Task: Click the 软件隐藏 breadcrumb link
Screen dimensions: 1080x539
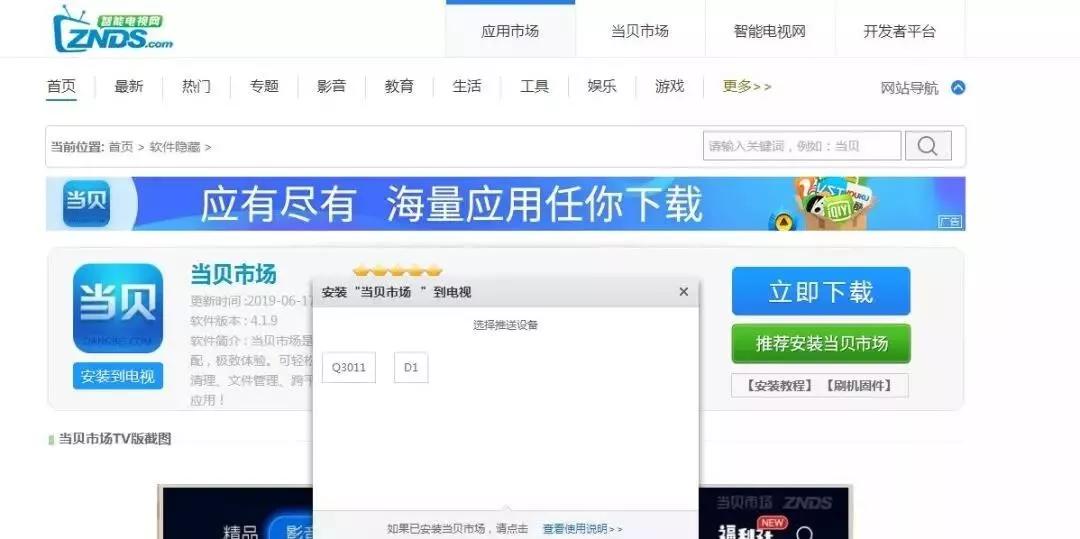Action: (x=174, y=147)
